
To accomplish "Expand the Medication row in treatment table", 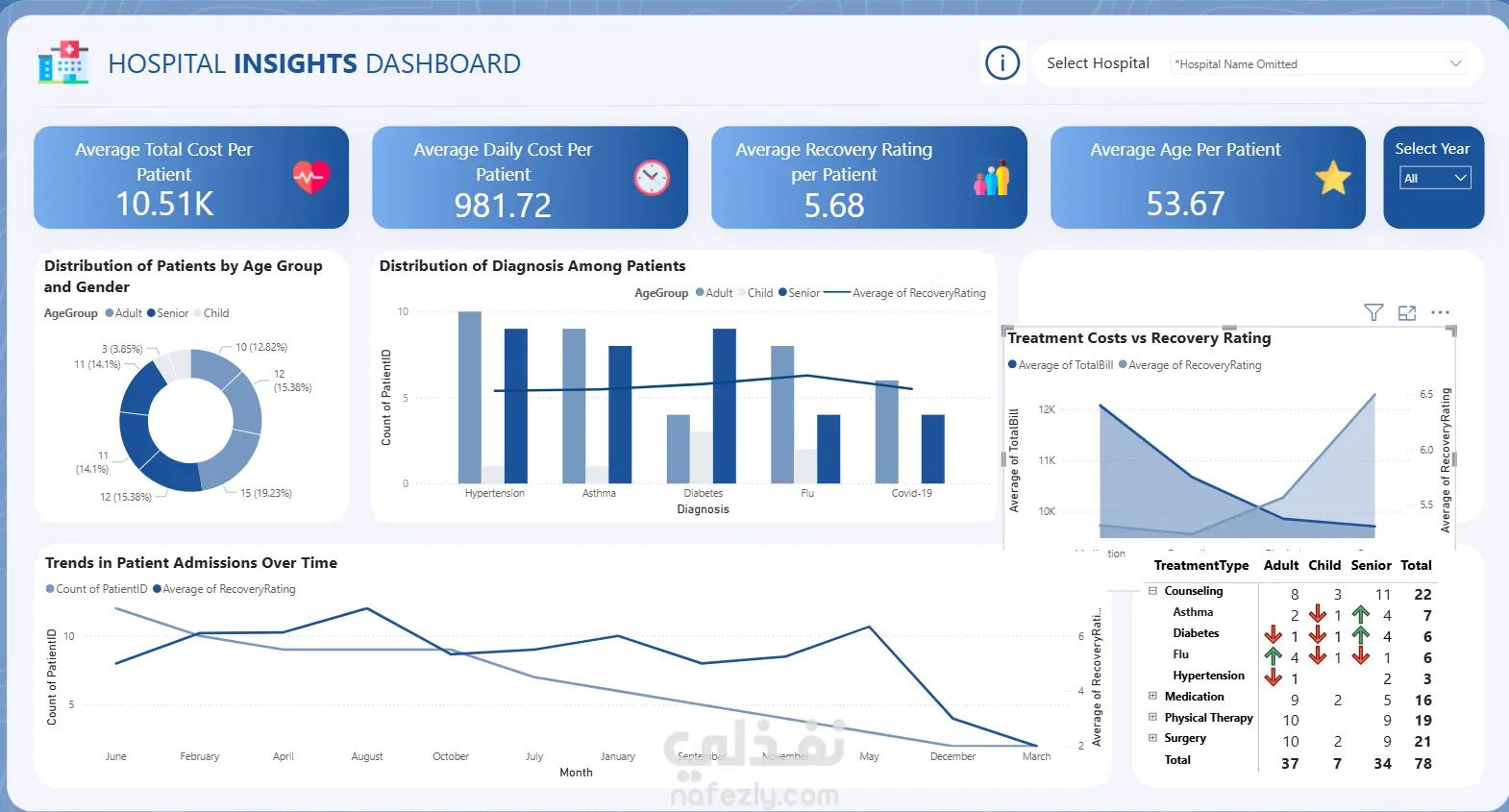I will 1152,696.
